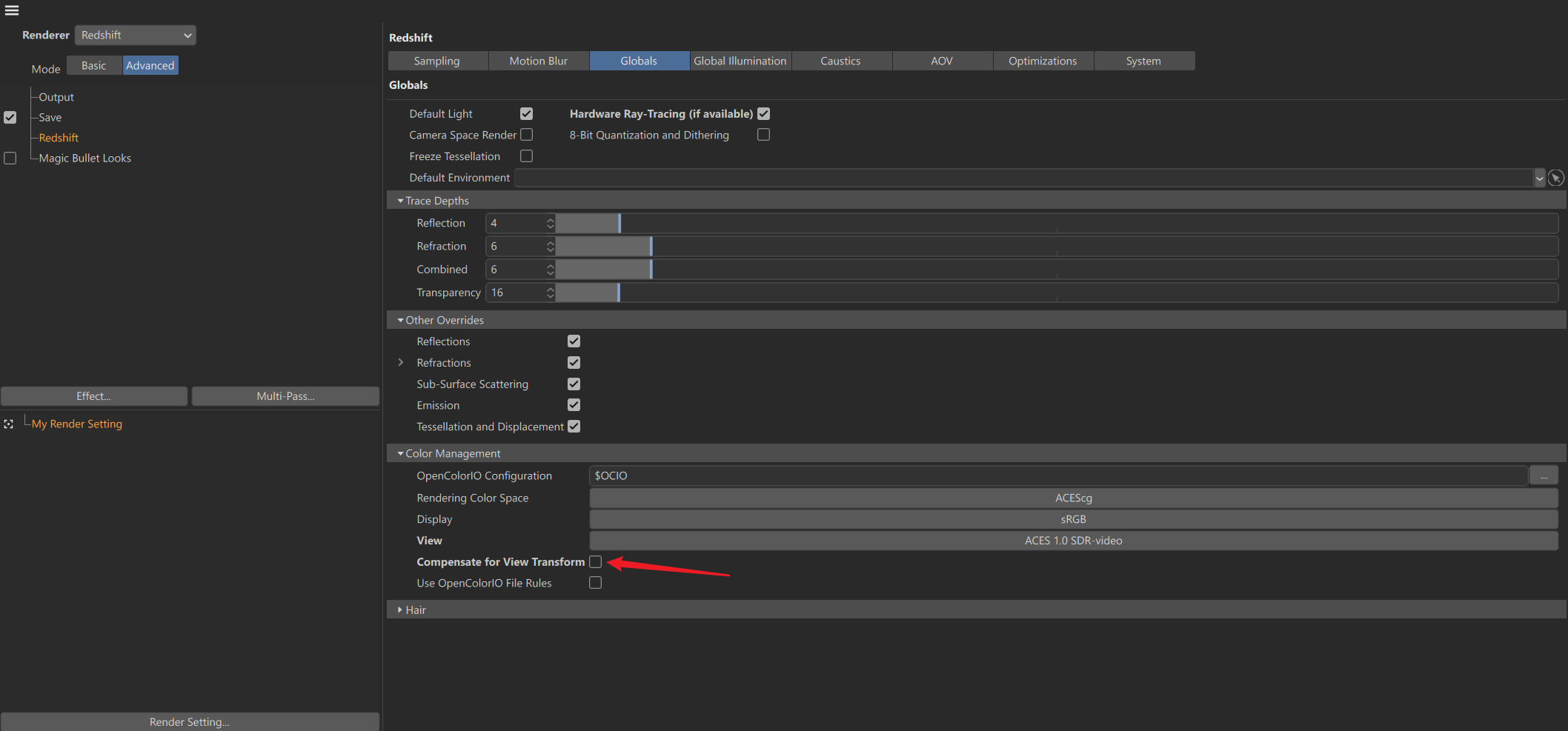Enable Freeze Tessellation checkbox
The width and height of the screenshot is (1568, 731).
click(x=526, y=156)
